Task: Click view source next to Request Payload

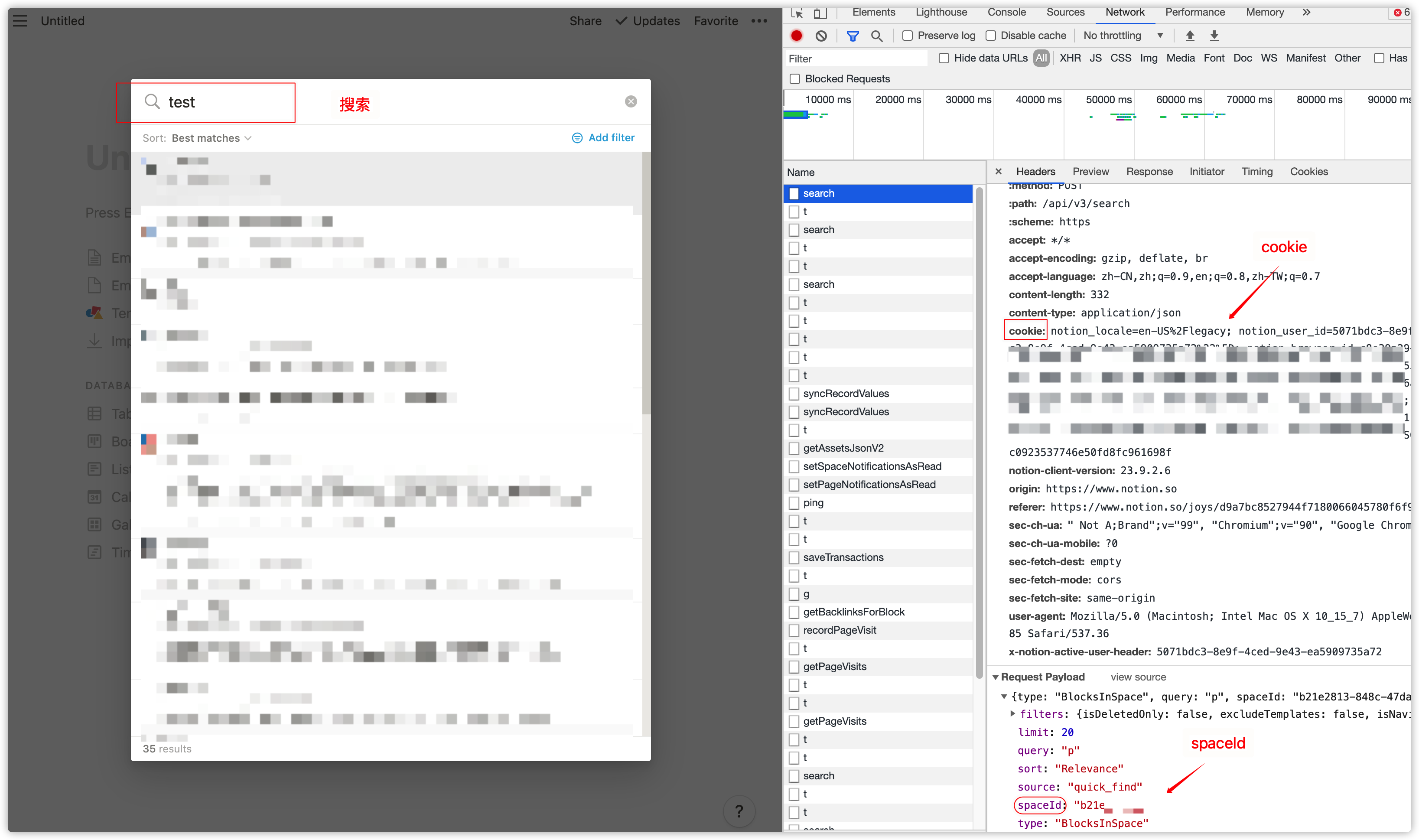Action: (1138, 677)
